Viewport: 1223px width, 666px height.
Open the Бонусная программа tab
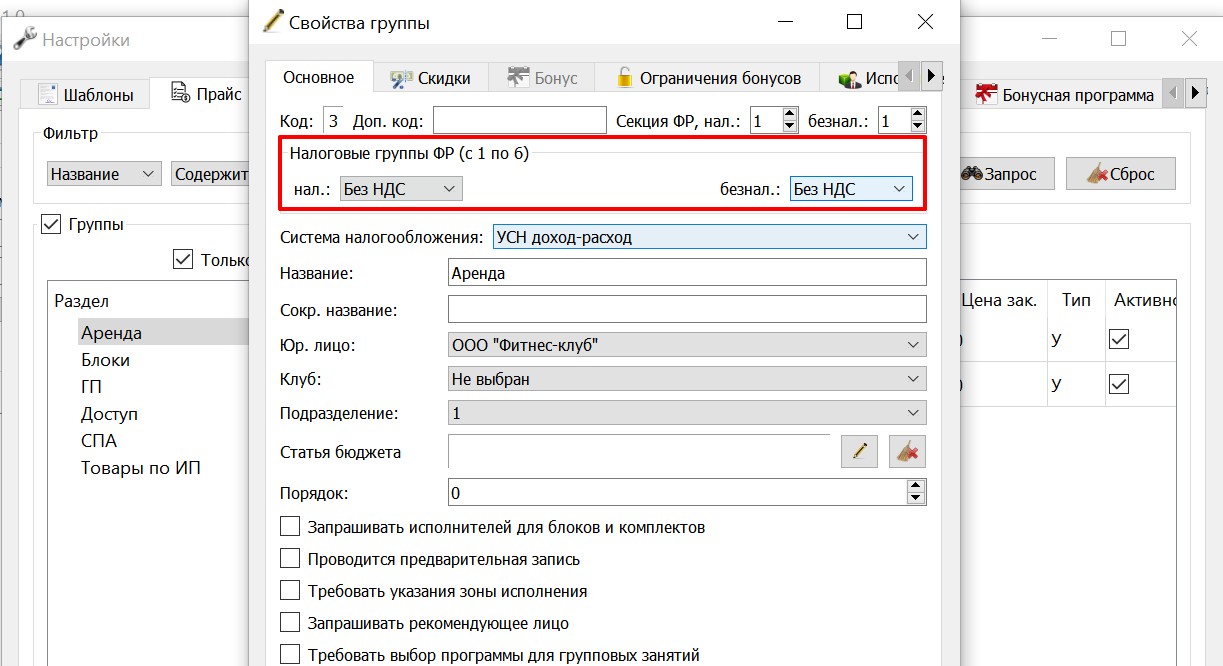pyautogui.click(x=1065, y=95)
